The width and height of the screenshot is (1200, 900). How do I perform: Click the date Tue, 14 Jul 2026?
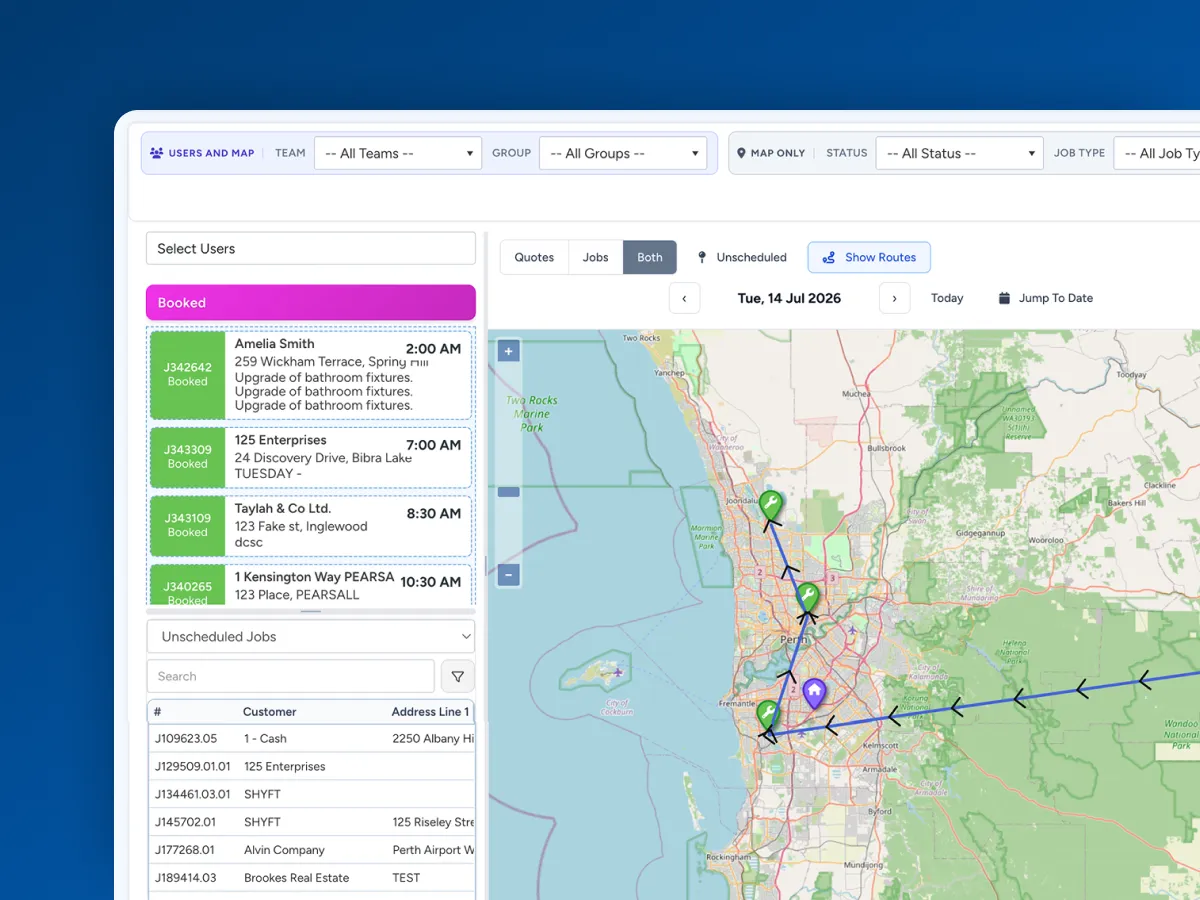pos(789,298)
